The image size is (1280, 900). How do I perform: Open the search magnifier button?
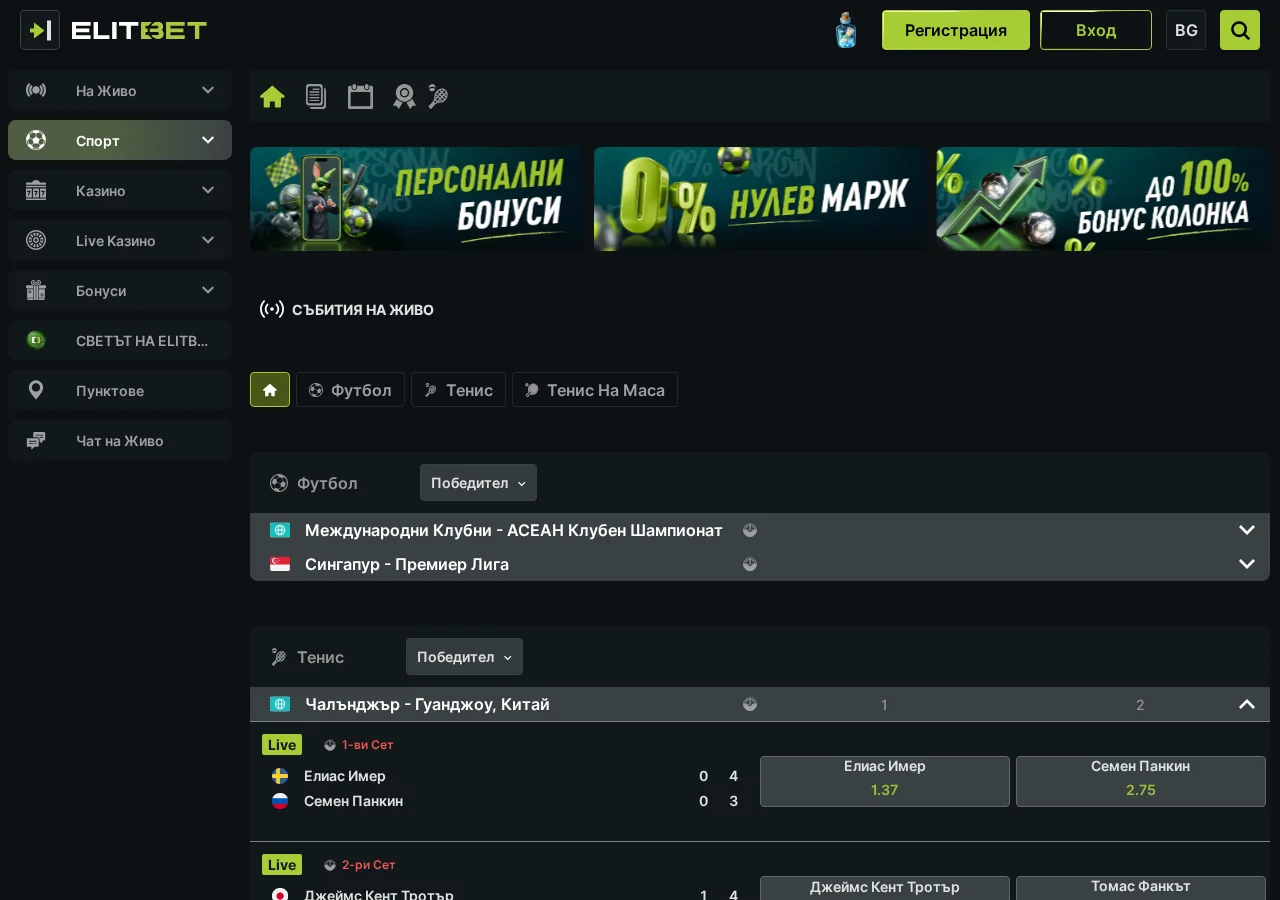point(1240,30)
